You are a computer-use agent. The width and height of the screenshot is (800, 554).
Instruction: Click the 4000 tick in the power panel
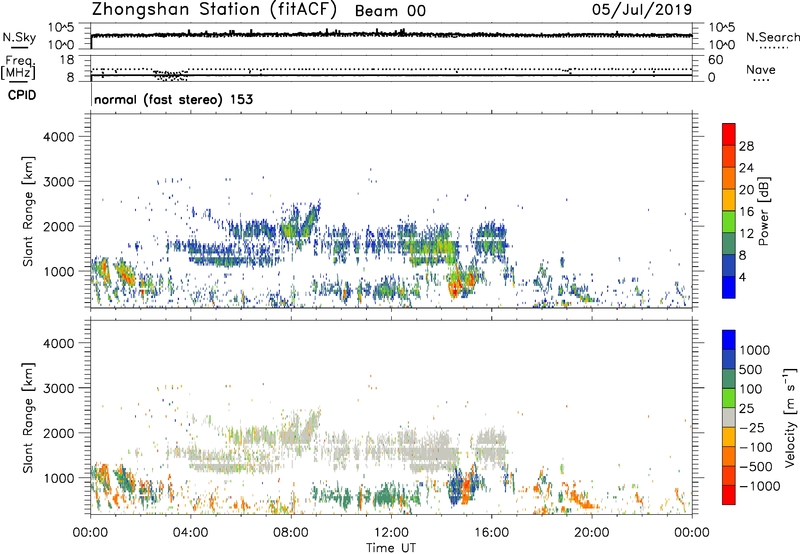(59, 137)
